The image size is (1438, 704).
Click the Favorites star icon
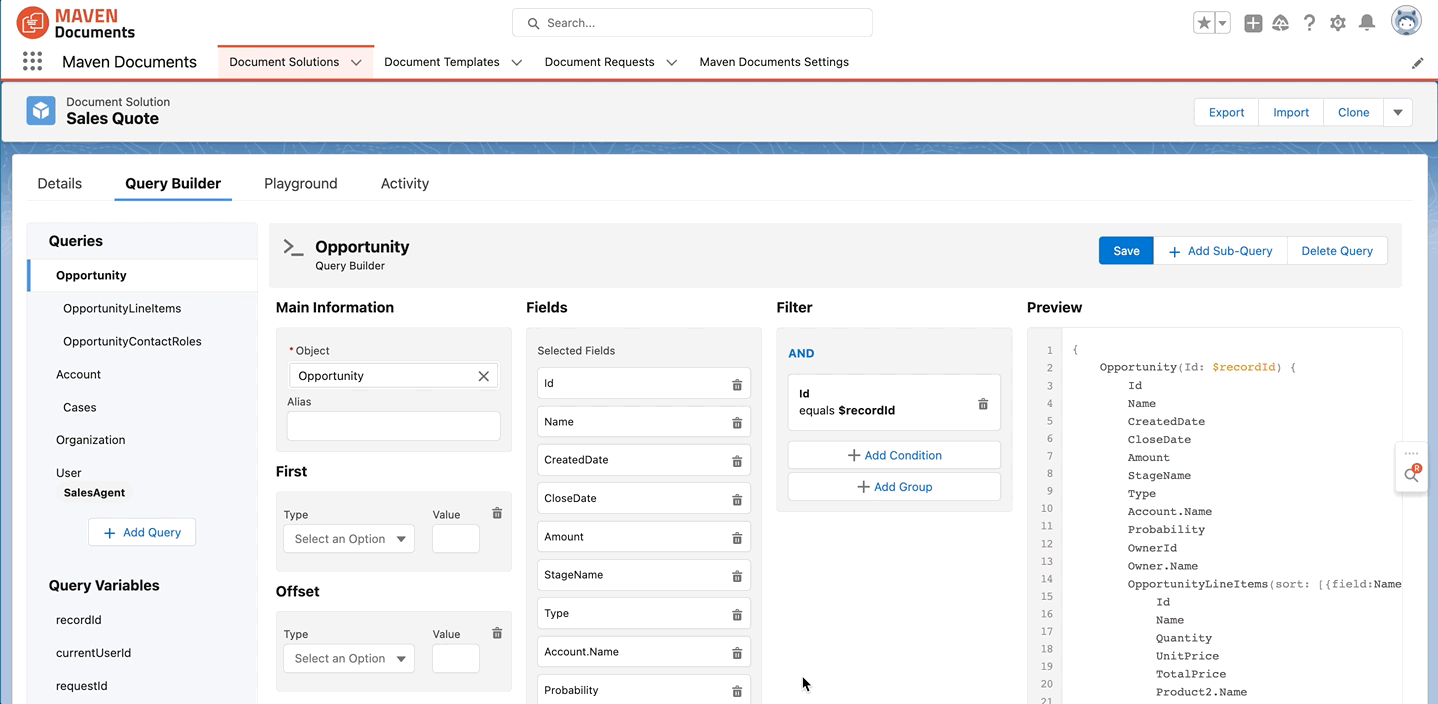1204,23
